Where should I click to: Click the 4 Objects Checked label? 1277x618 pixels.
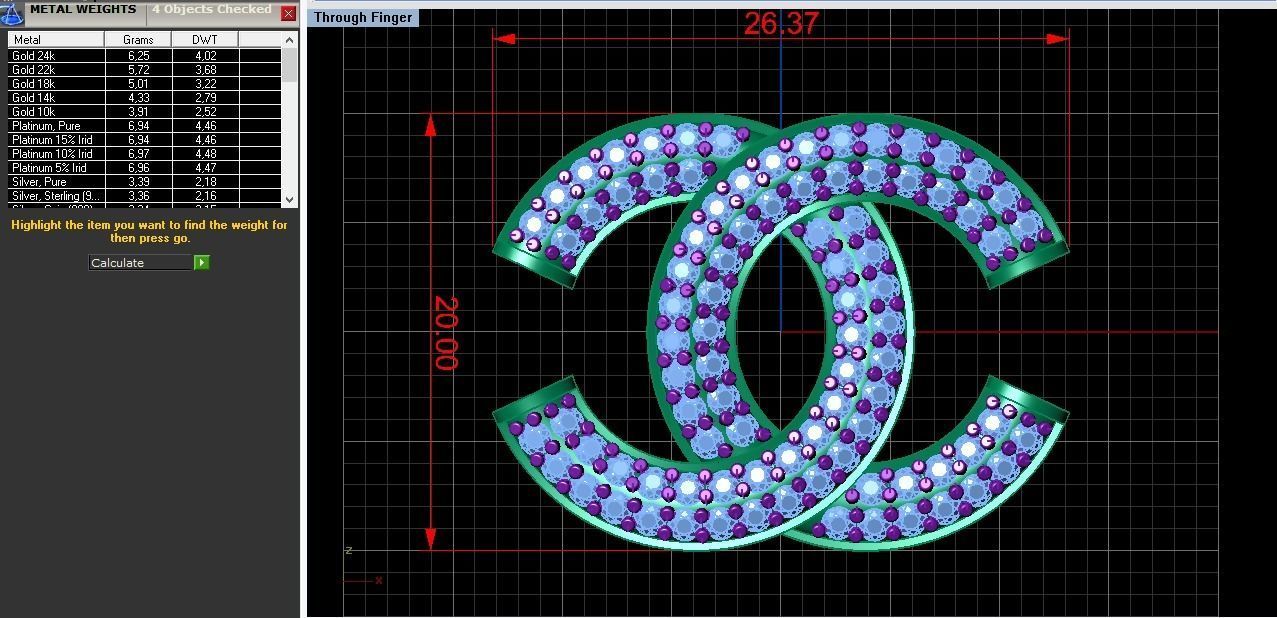[x=211, y=10]
